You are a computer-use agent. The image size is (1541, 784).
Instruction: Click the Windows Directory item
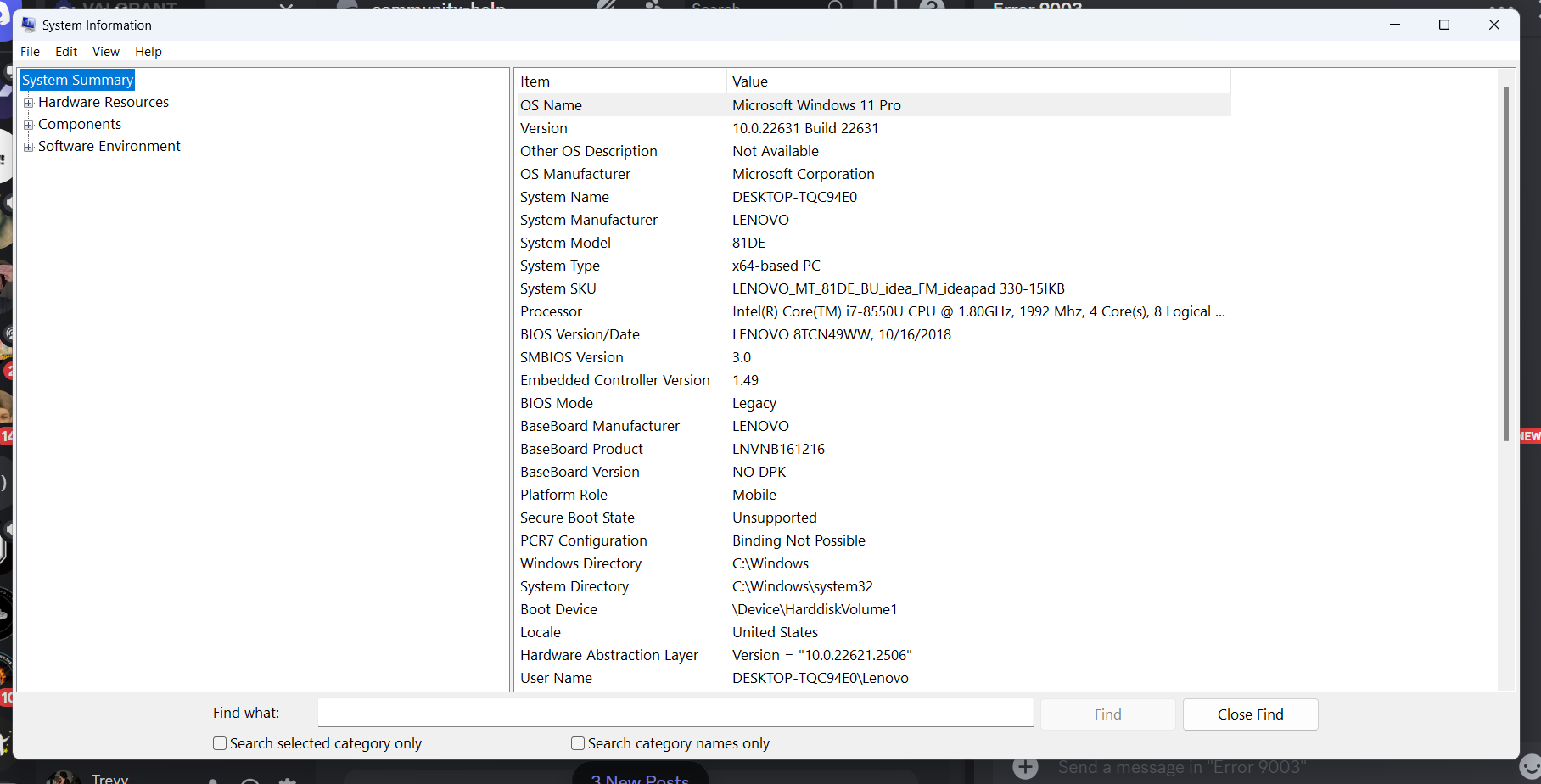[580, 563]
